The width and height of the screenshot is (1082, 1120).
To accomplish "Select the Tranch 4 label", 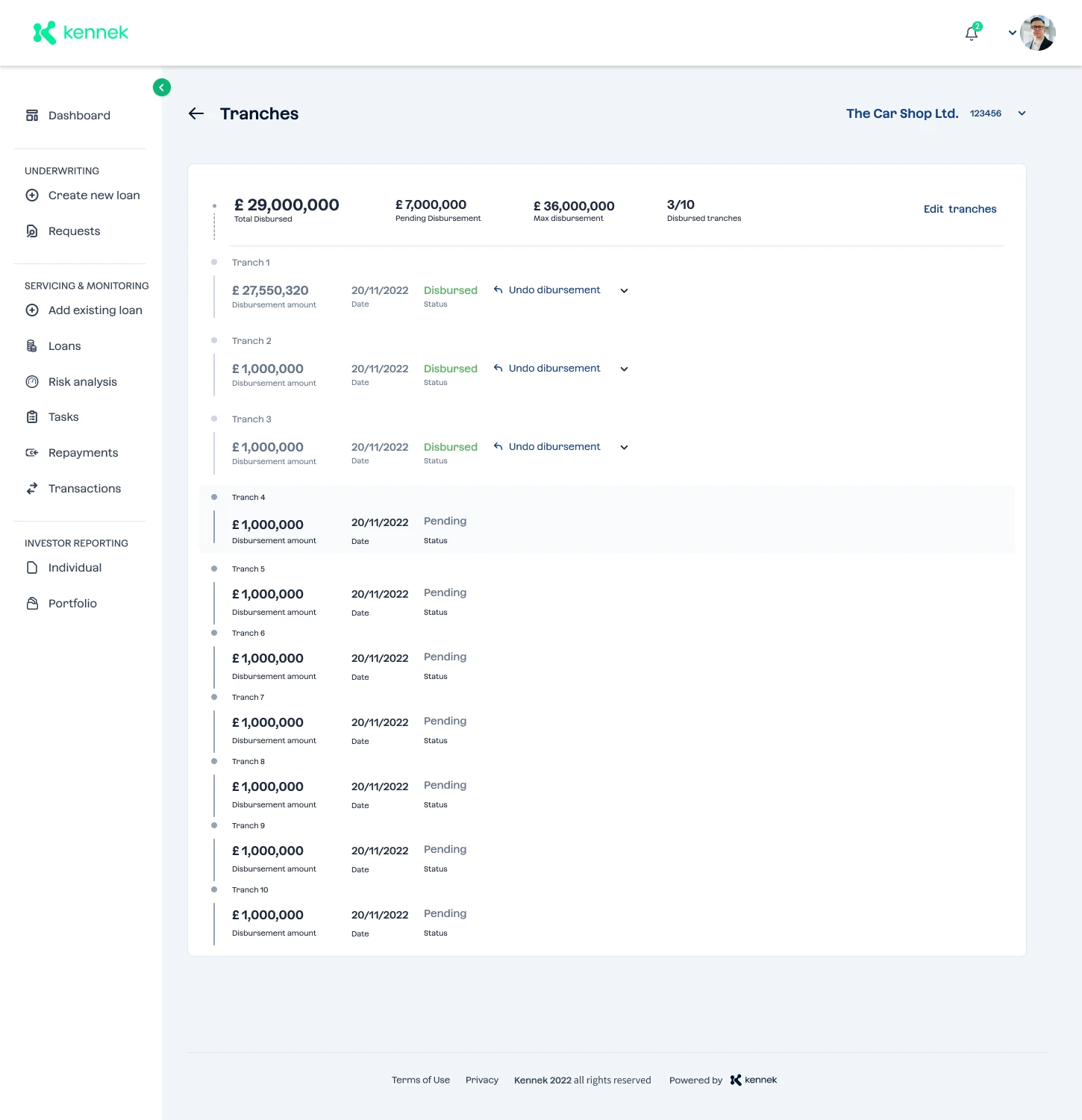I will pos(248,498).
